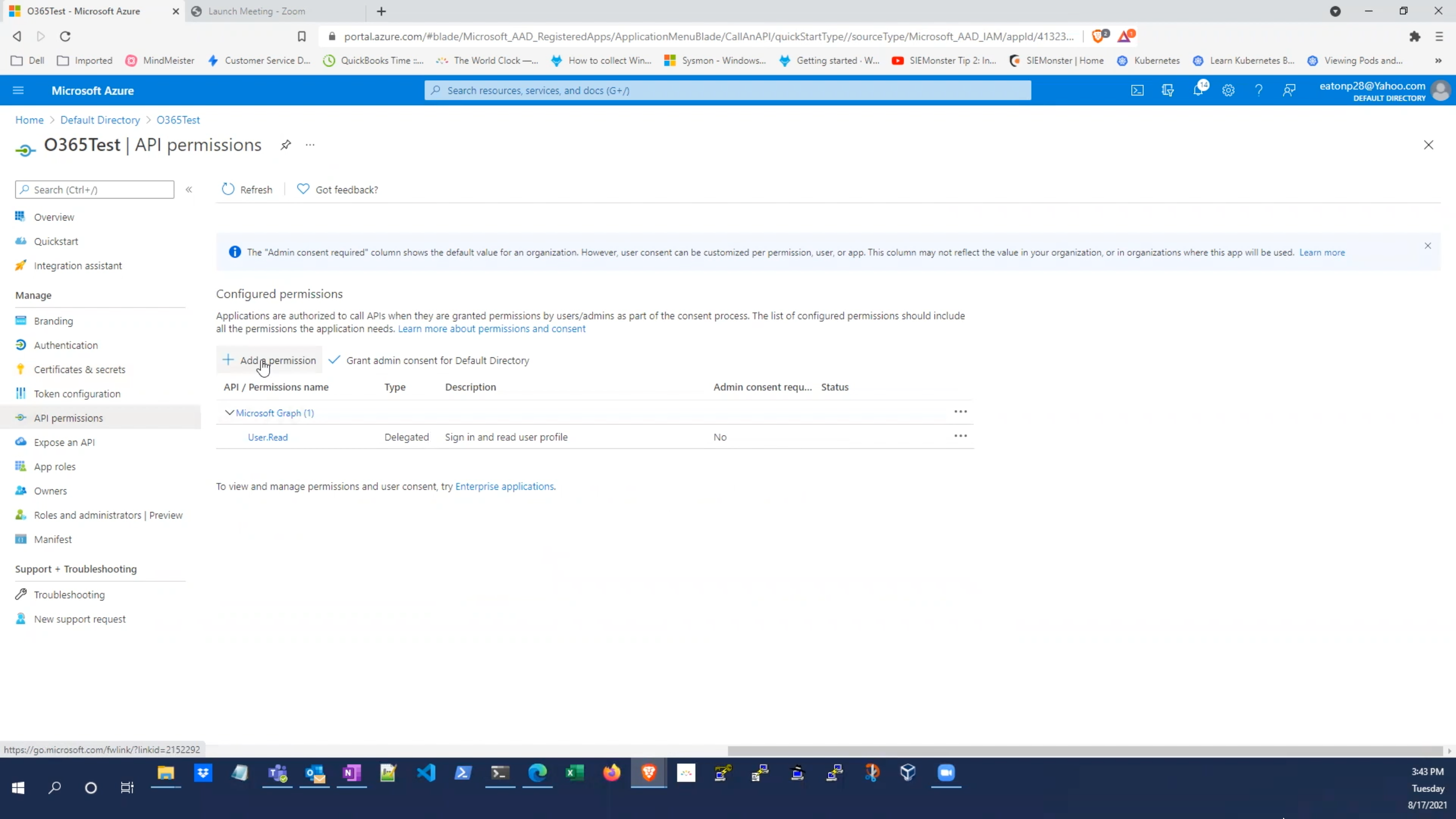Open Excel from the taskbar

click(574, 773)
